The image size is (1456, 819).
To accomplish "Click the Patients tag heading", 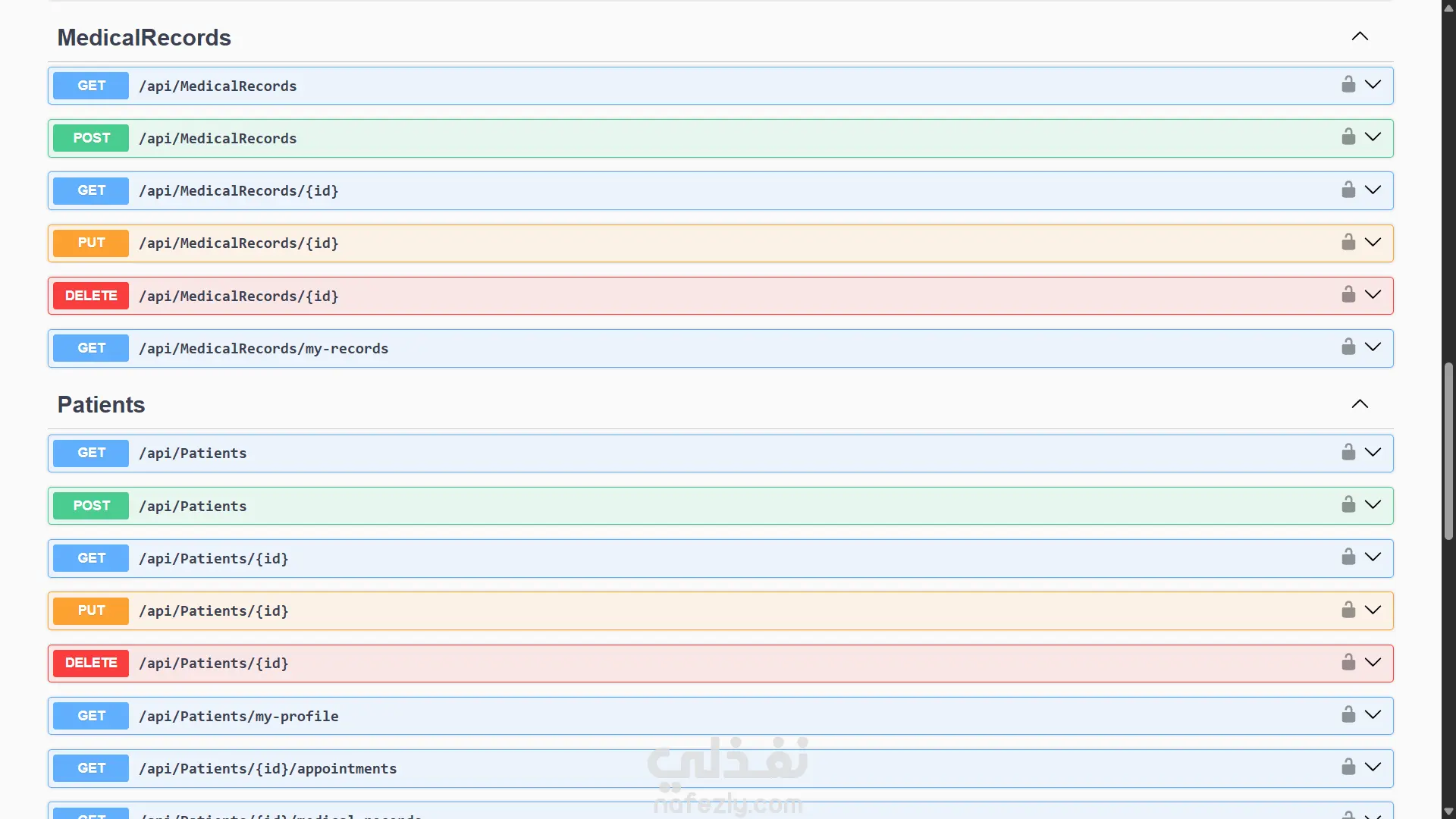I will (101, 405).
